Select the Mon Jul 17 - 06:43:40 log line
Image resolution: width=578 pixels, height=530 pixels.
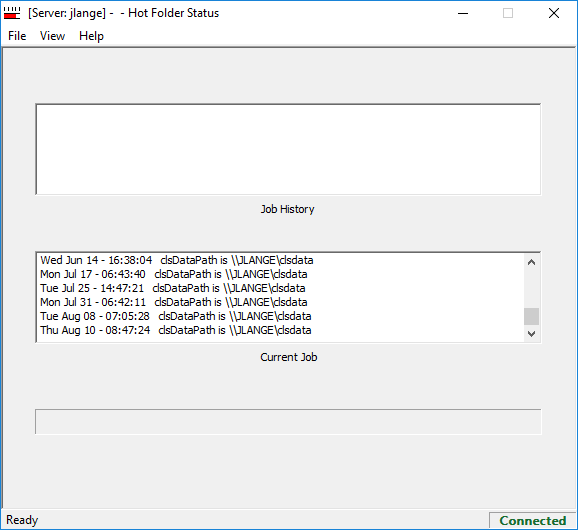coord(174,274)
